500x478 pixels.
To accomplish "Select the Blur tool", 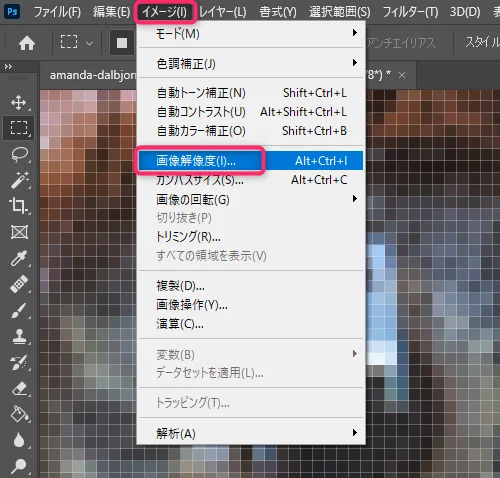I will (19, 440).
